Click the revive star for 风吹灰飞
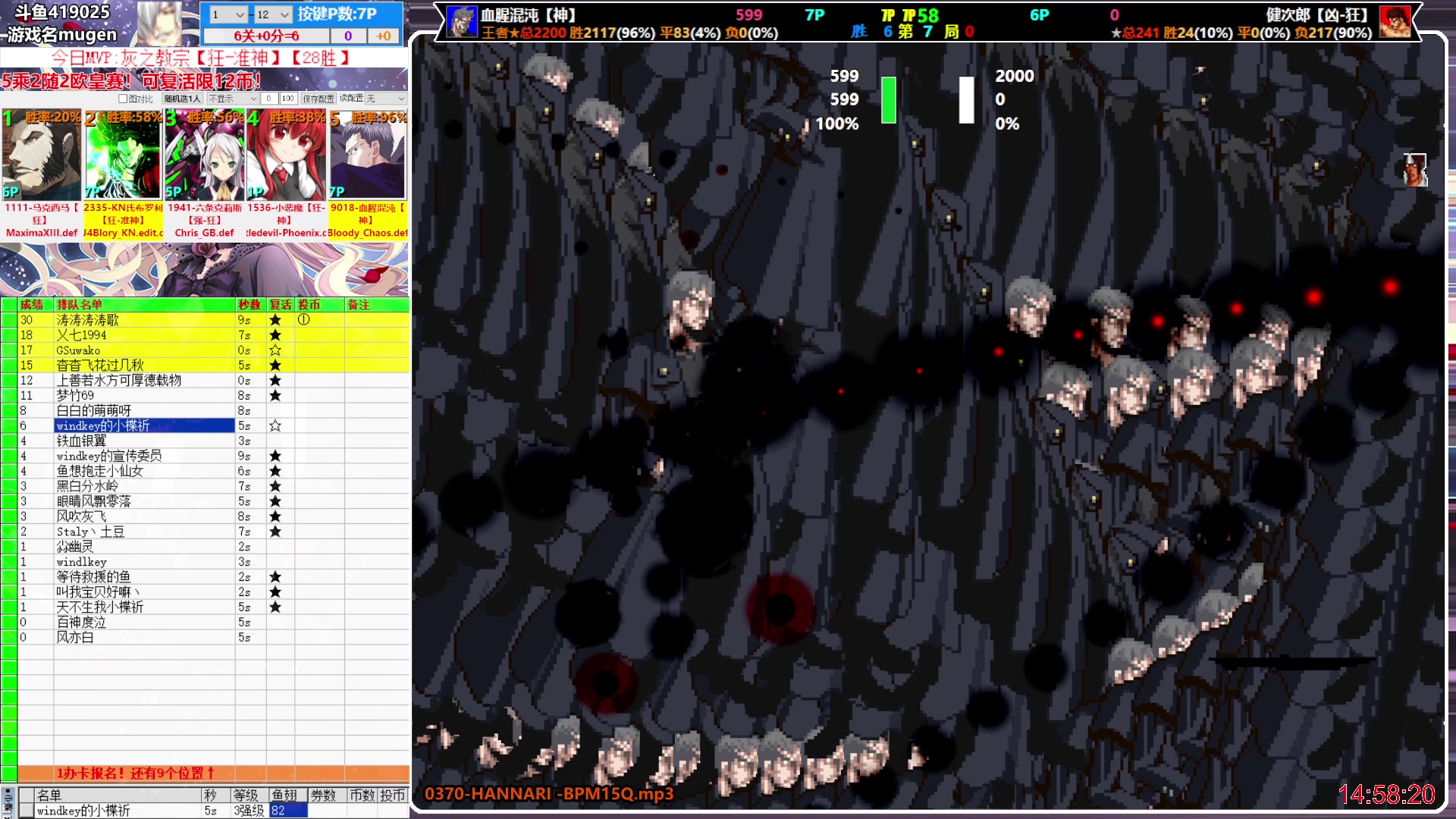1456x819 pixels. [275, 517]
